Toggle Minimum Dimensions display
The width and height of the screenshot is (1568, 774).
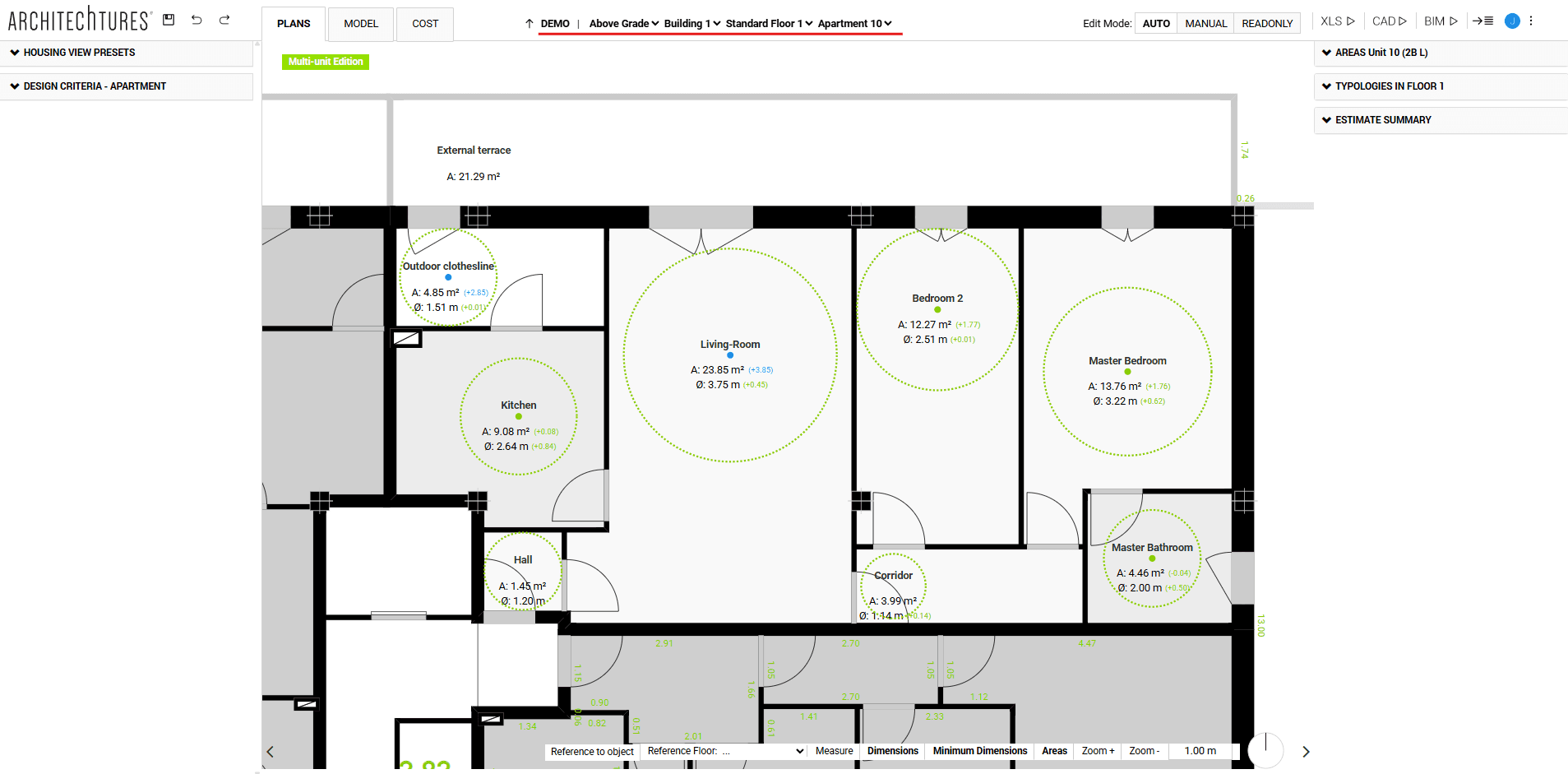coord(978,750)
